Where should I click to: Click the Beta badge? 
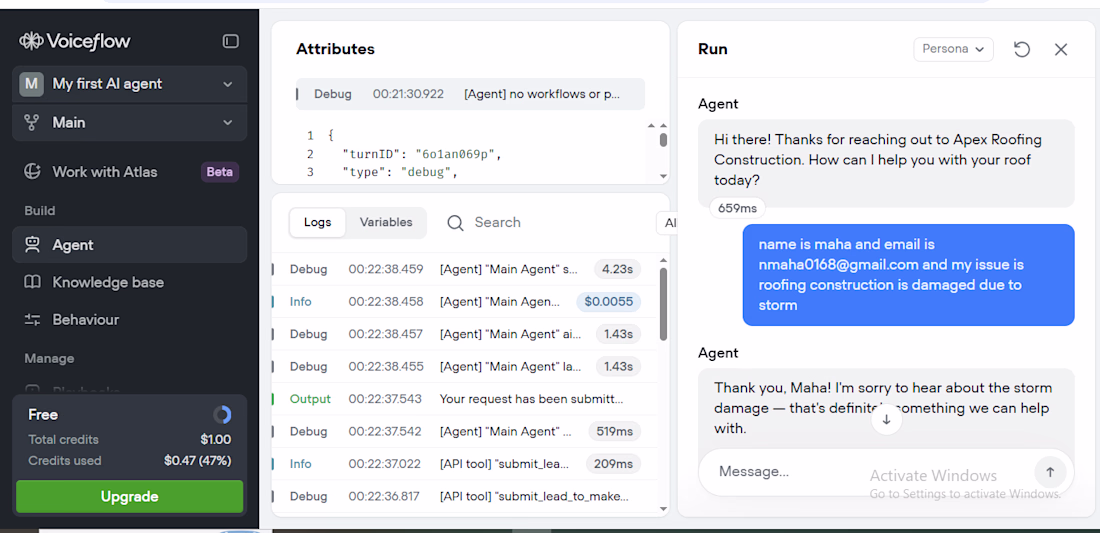click(220, 172)
